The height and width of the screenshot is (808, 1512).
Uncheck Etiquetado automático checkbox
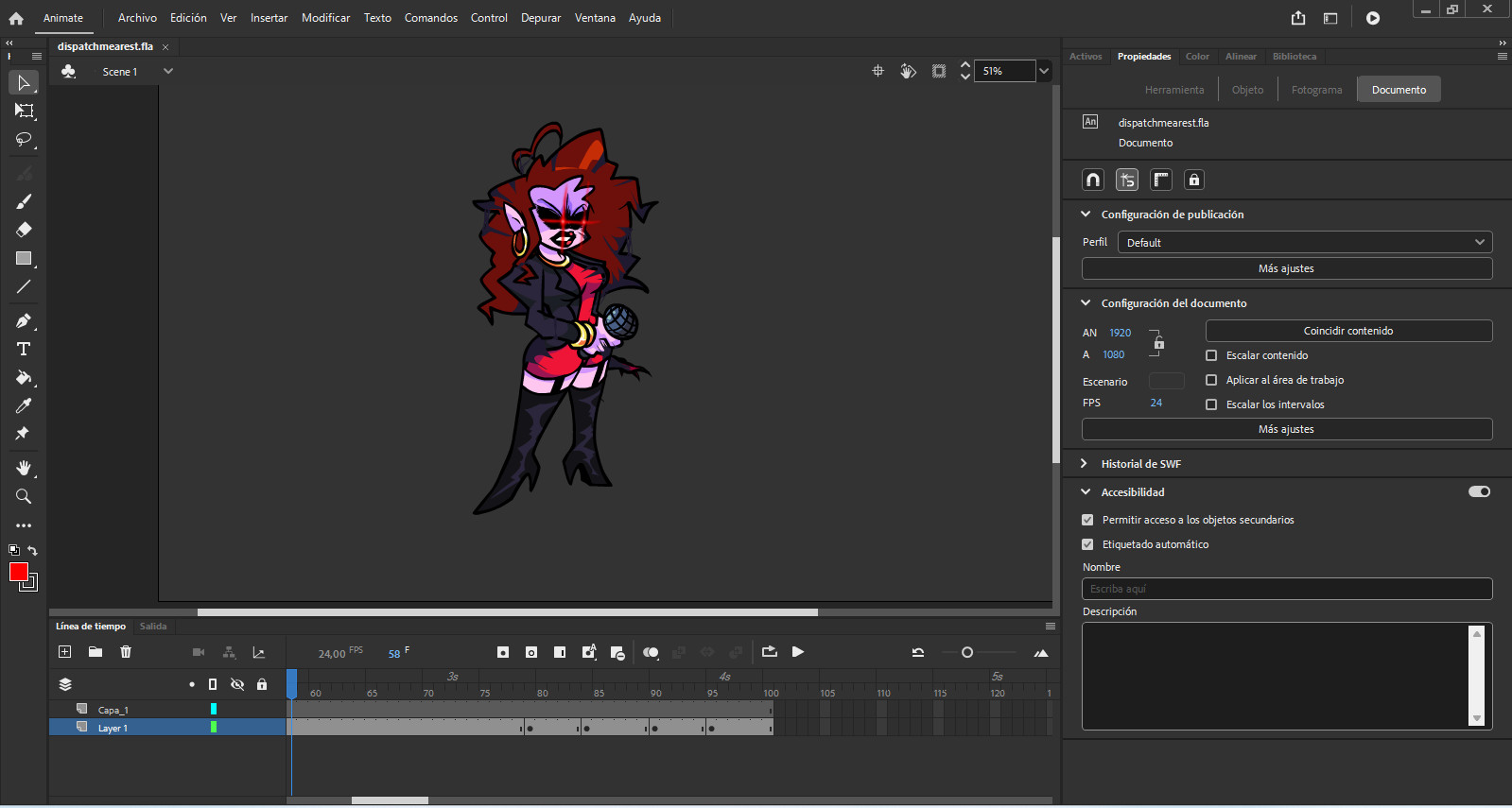click(1087, 544)
